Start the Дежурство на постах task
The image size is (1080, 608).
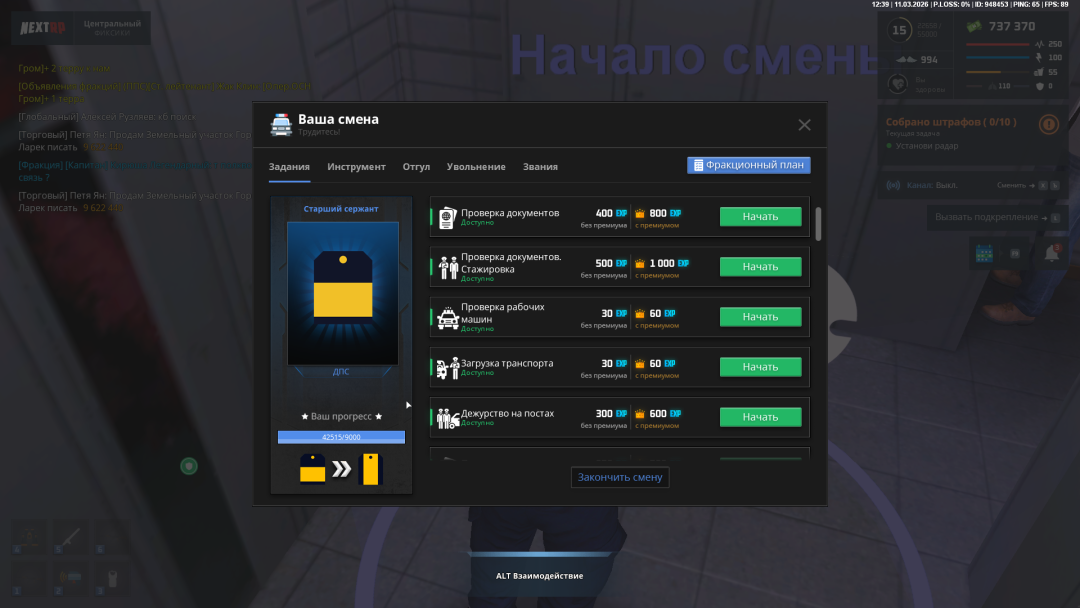[760, 417]
